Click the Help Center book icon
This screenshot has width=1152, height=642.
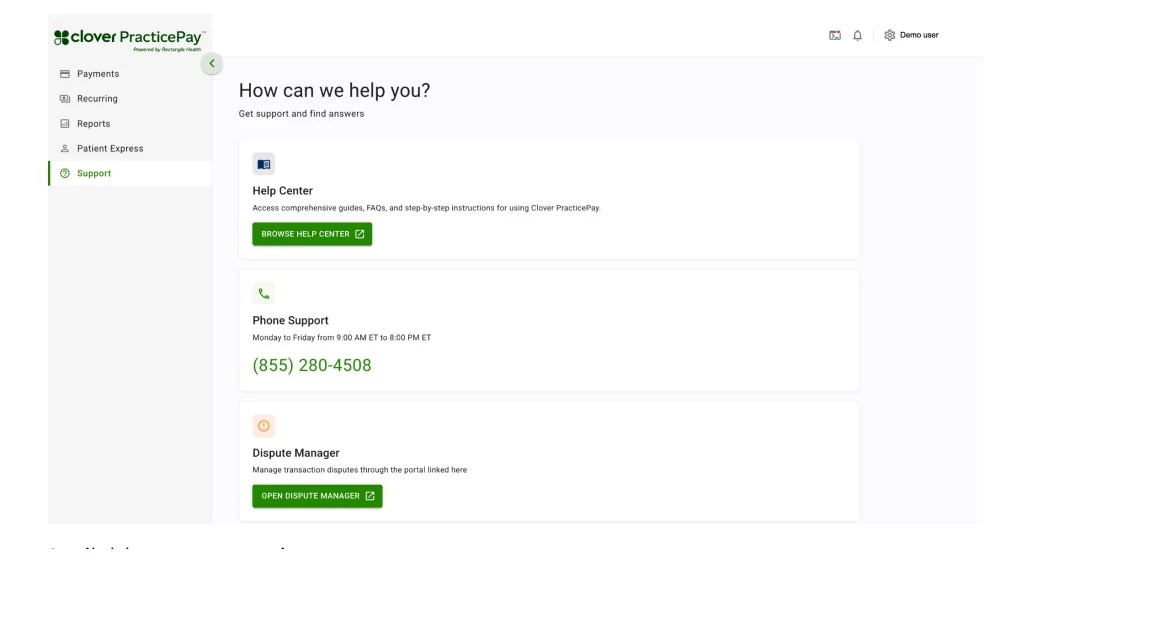pyautogui.click(x=264, y=165)
